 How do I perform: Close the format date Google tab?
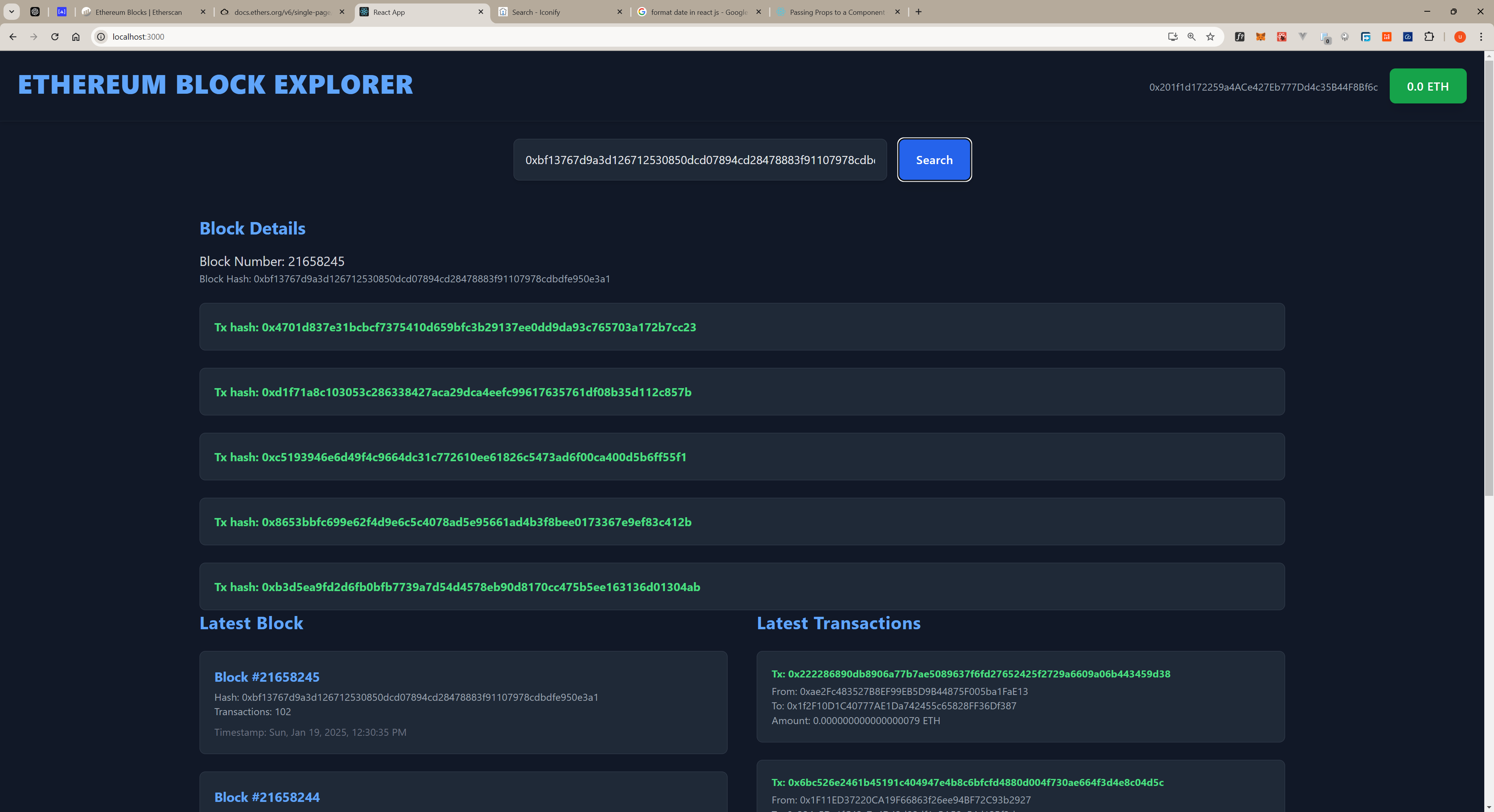[758, 12]
